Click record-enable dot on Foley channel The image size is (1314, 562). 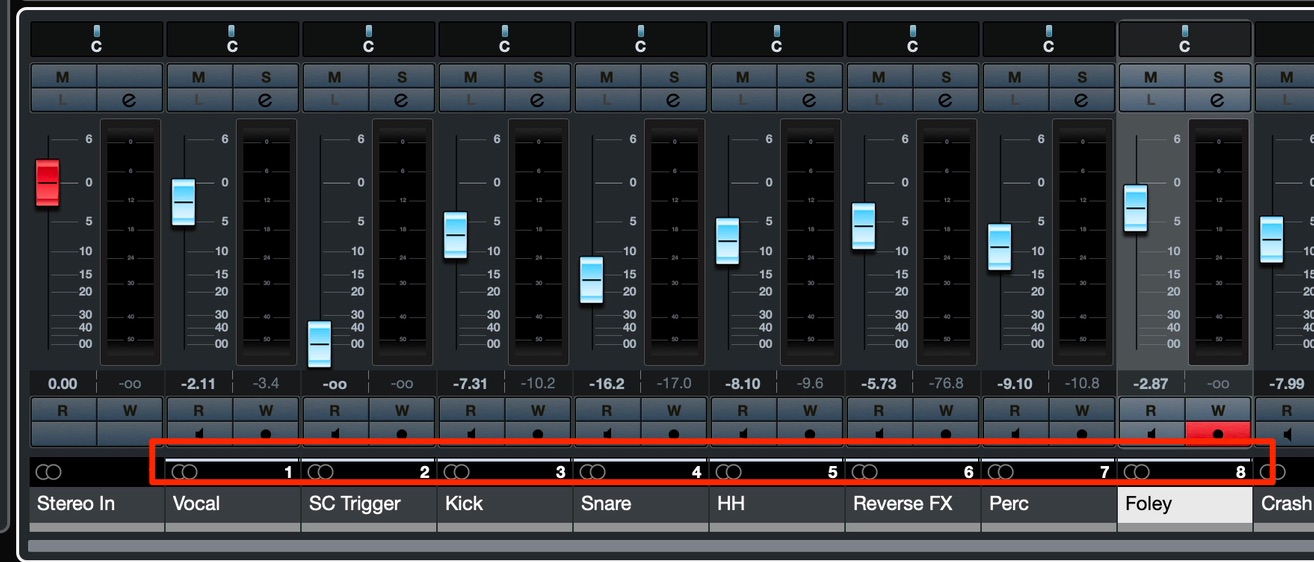pos(1218,434)
